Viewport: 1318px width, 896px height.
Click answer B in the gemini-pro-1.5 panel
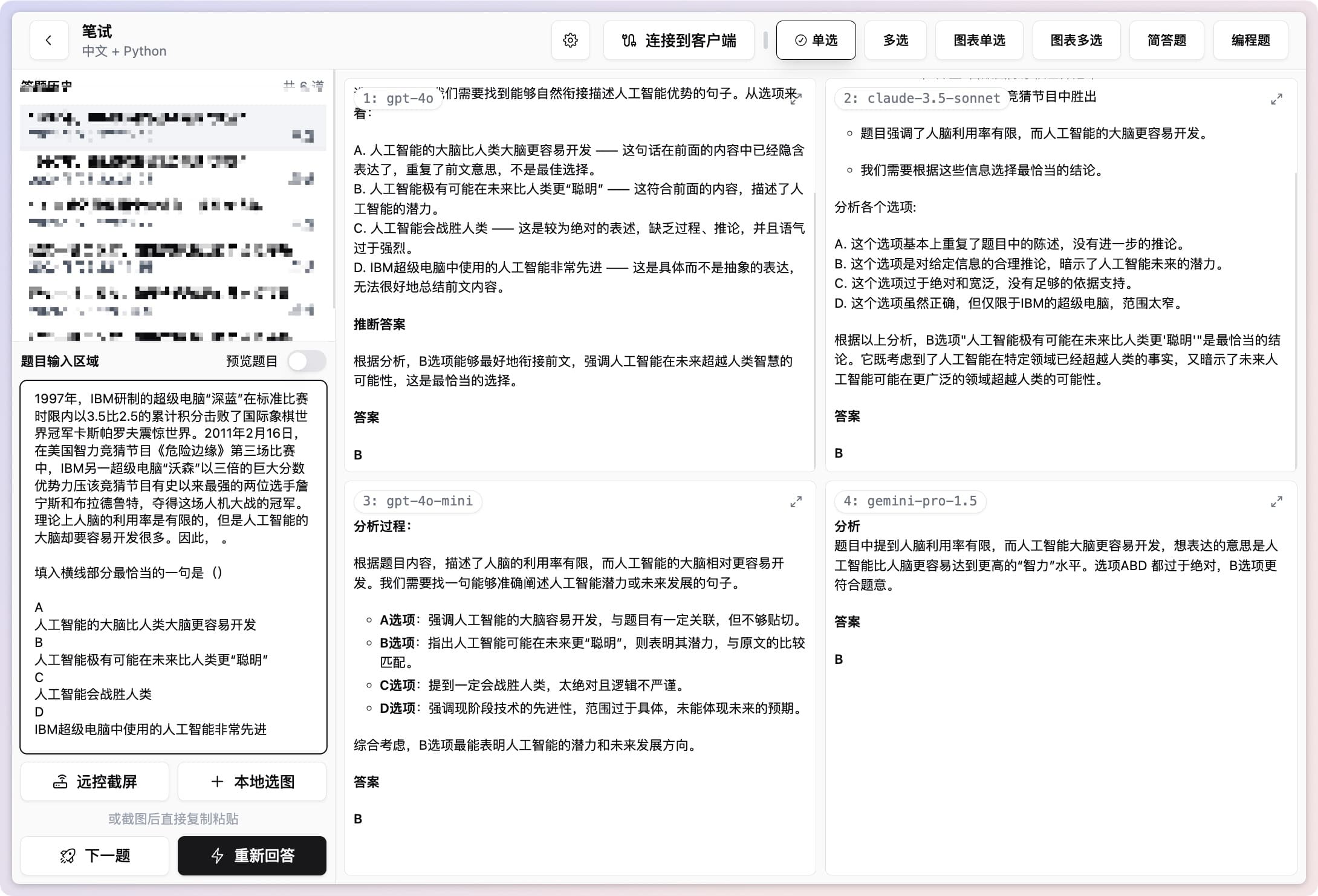coord(839,660)
